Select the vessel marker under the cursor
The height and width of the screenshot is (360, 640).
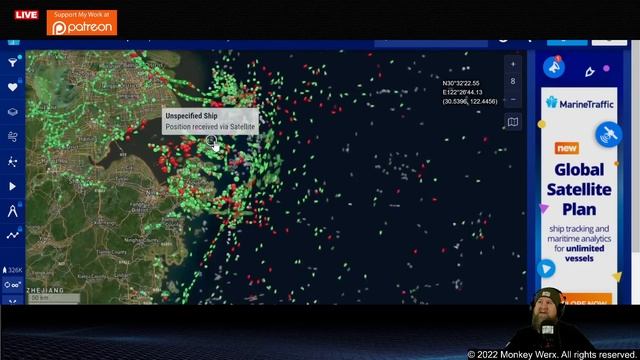[211, 140]
